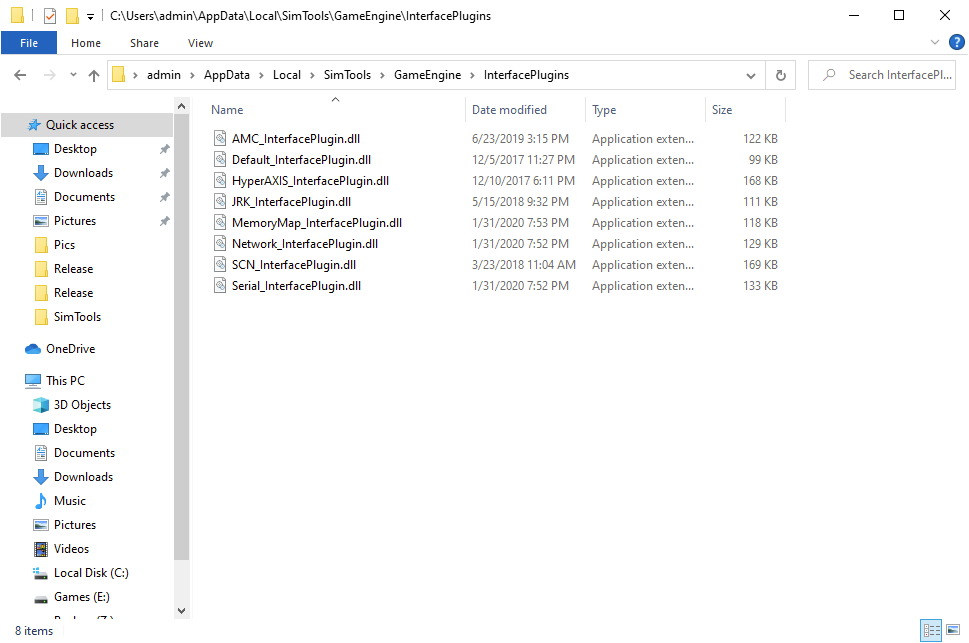The image size is (969, 643).
Task: Select the MemoryMap_InterfacePlugin.dll file icon
Action: [x=220, y=222]
